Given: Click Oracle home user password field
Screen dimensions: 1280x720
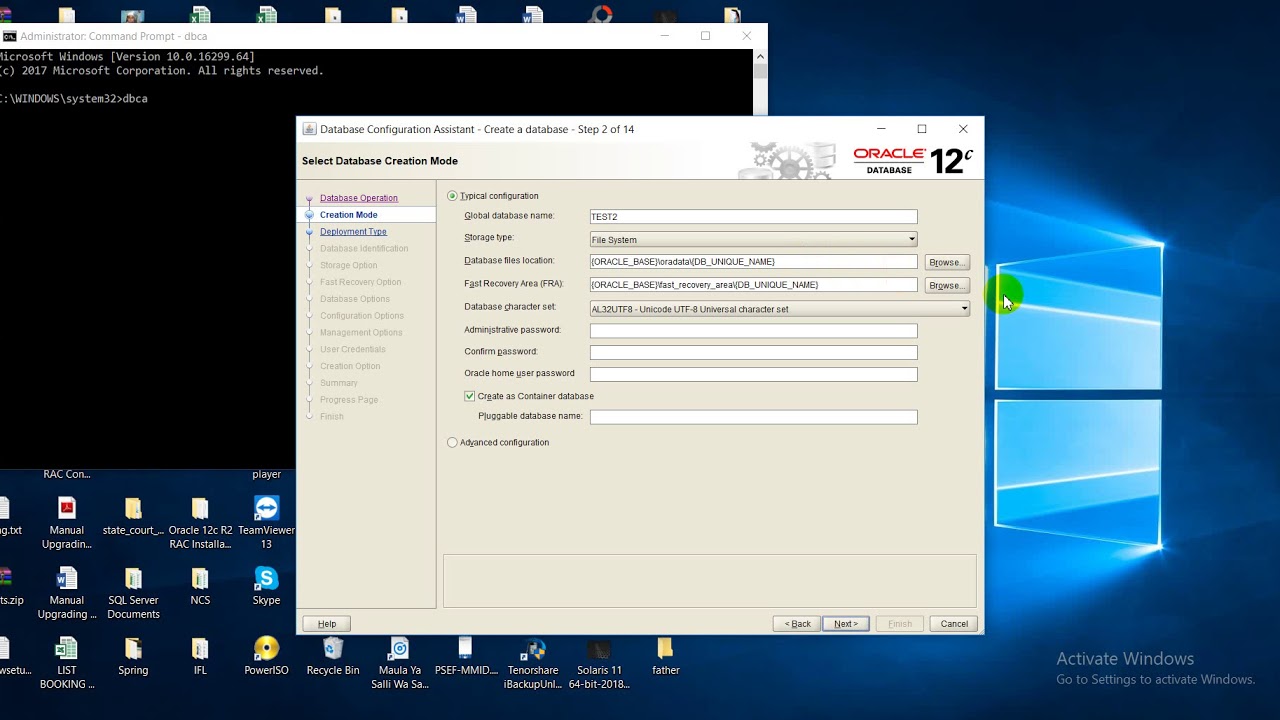Looking at the screenshot, I should point(753,374).
